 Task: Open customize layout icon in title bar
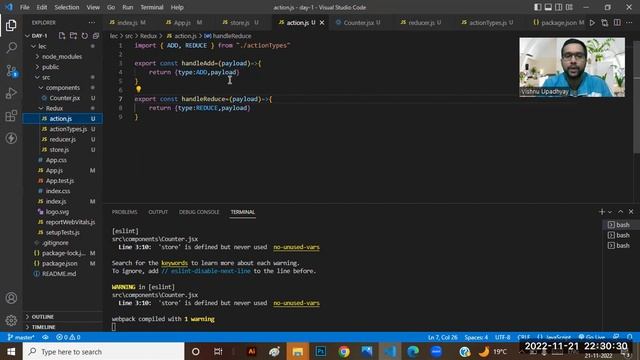pyautogui.click(x=569, y=7)
